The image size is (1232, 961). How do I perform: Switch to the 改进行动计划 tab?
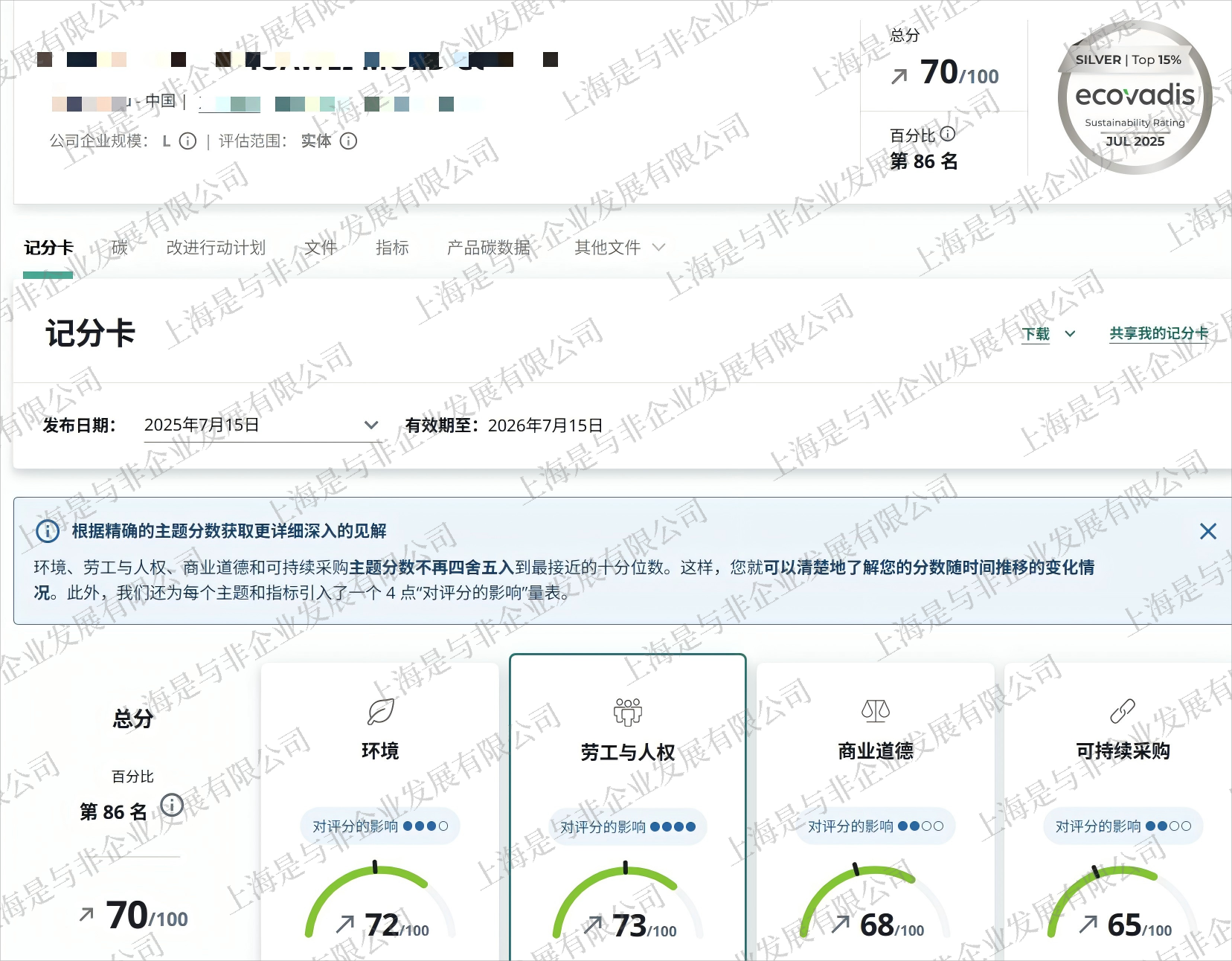coord(216,248)
